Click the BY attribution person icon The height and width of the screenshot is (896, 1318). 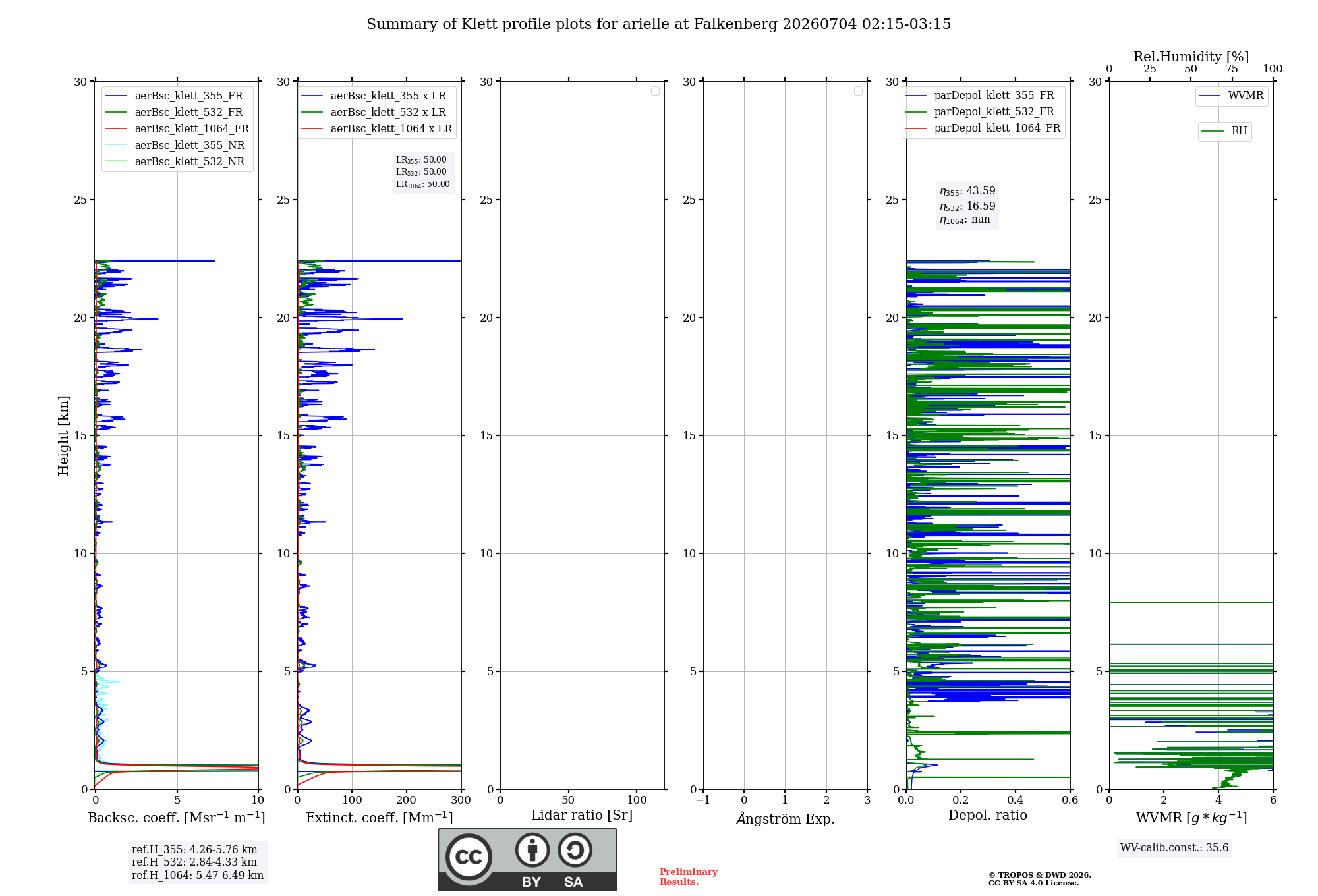[x=532, y=850]
